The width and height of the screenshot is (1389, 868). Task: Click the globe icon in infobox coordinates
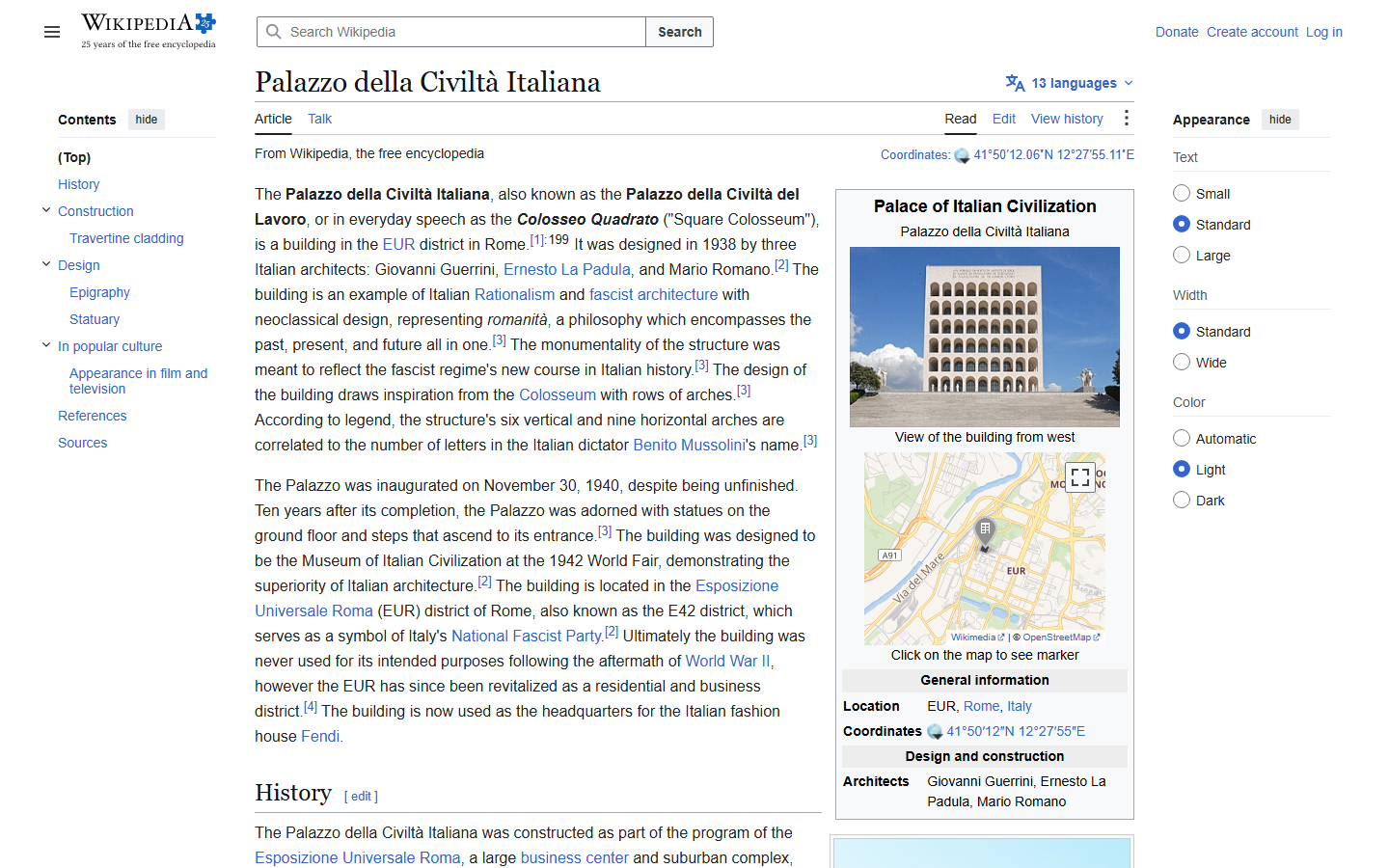935,732
